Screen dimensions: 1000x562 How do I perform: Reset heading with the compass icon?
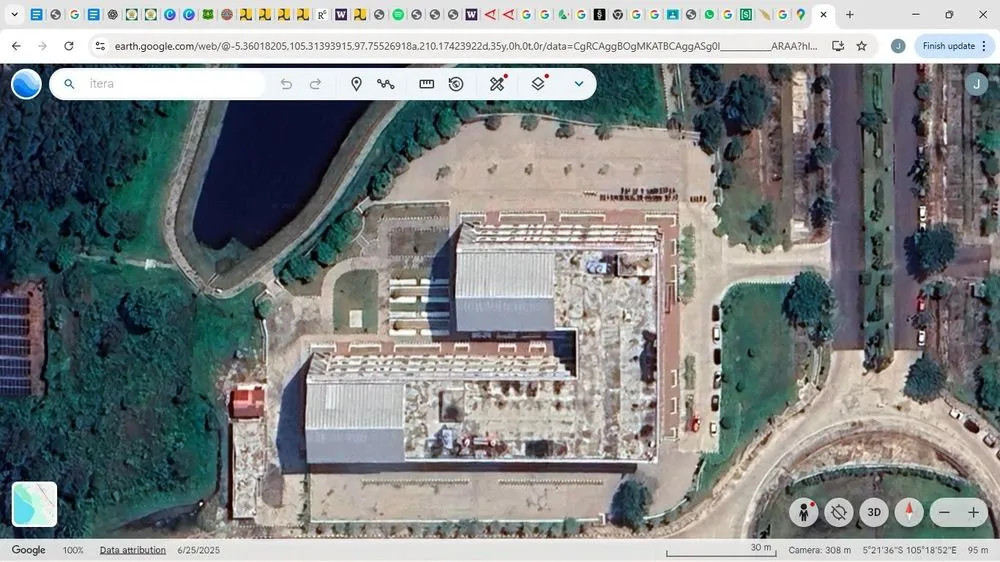[x=909, y=512]
